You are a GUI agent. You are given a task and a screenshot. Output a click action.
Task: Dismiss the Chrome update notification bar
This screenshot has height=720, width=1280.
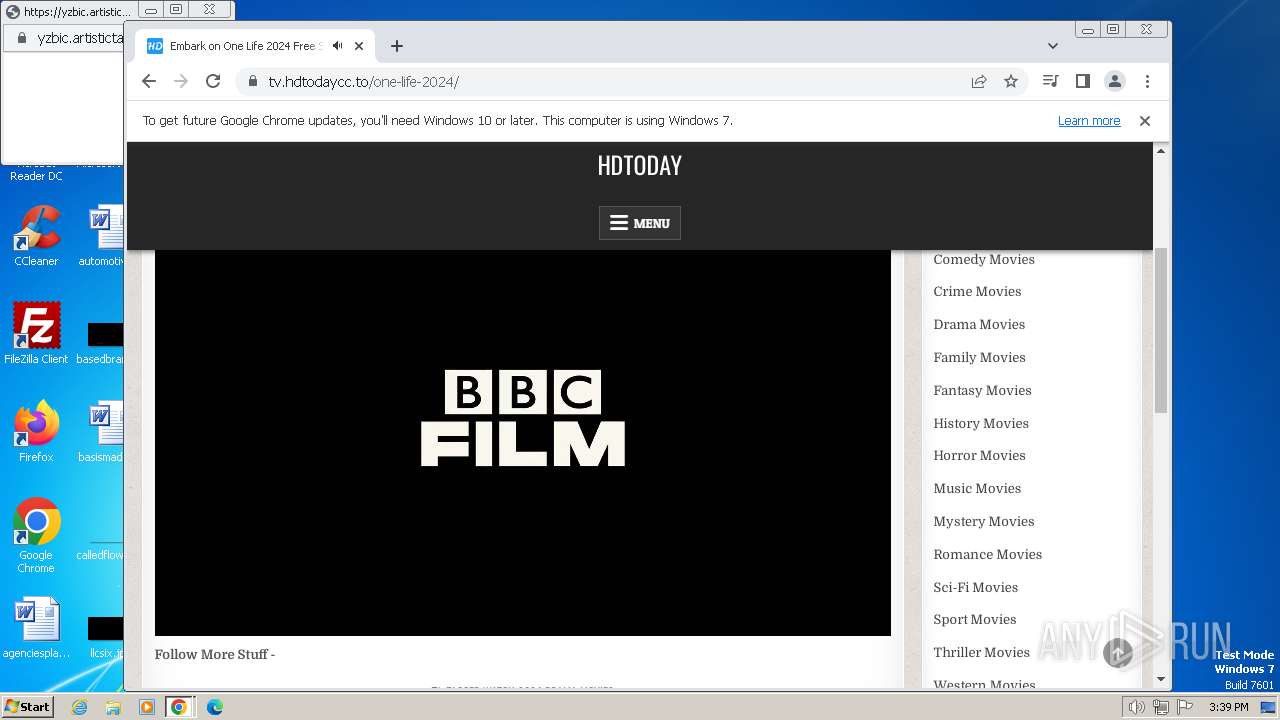1145,121
